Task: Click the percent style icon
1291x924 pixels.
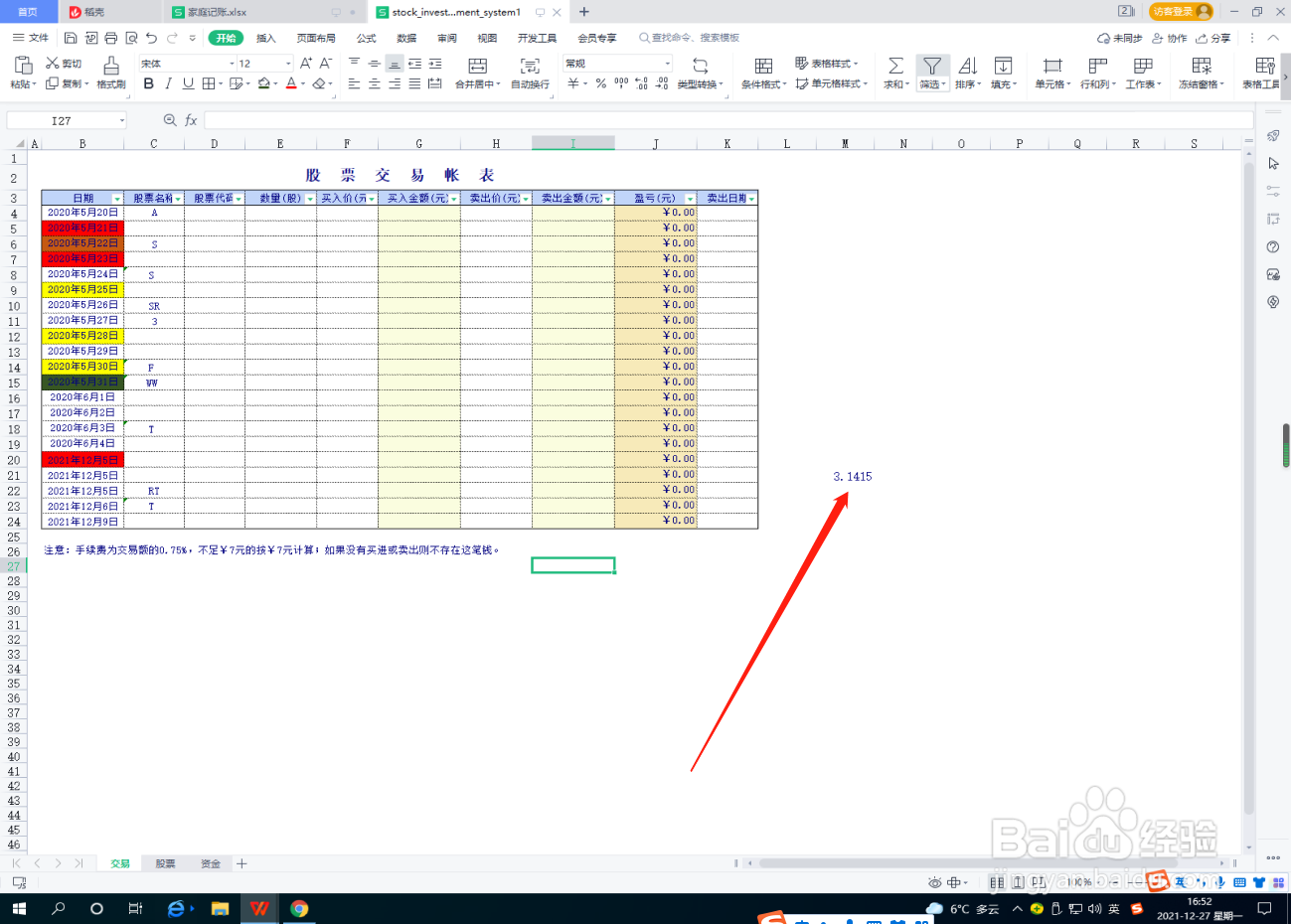Action: click(x=601, y=83)
